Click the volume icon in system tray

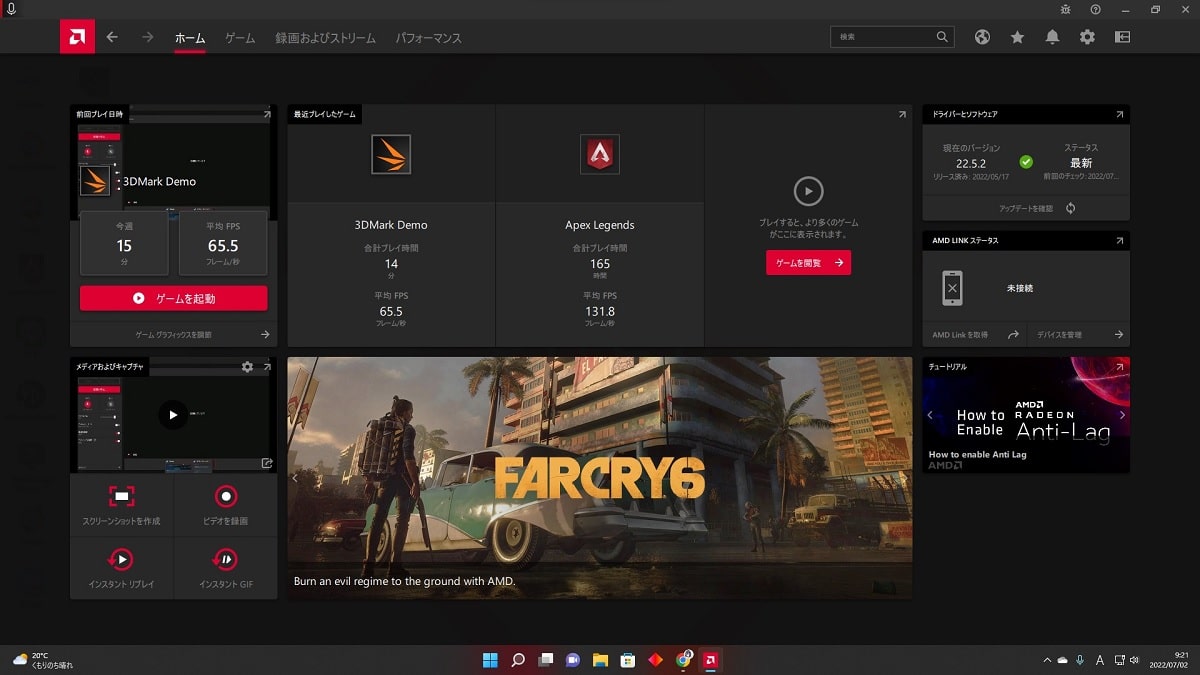pyautogui.click(x=1134, y=660)
